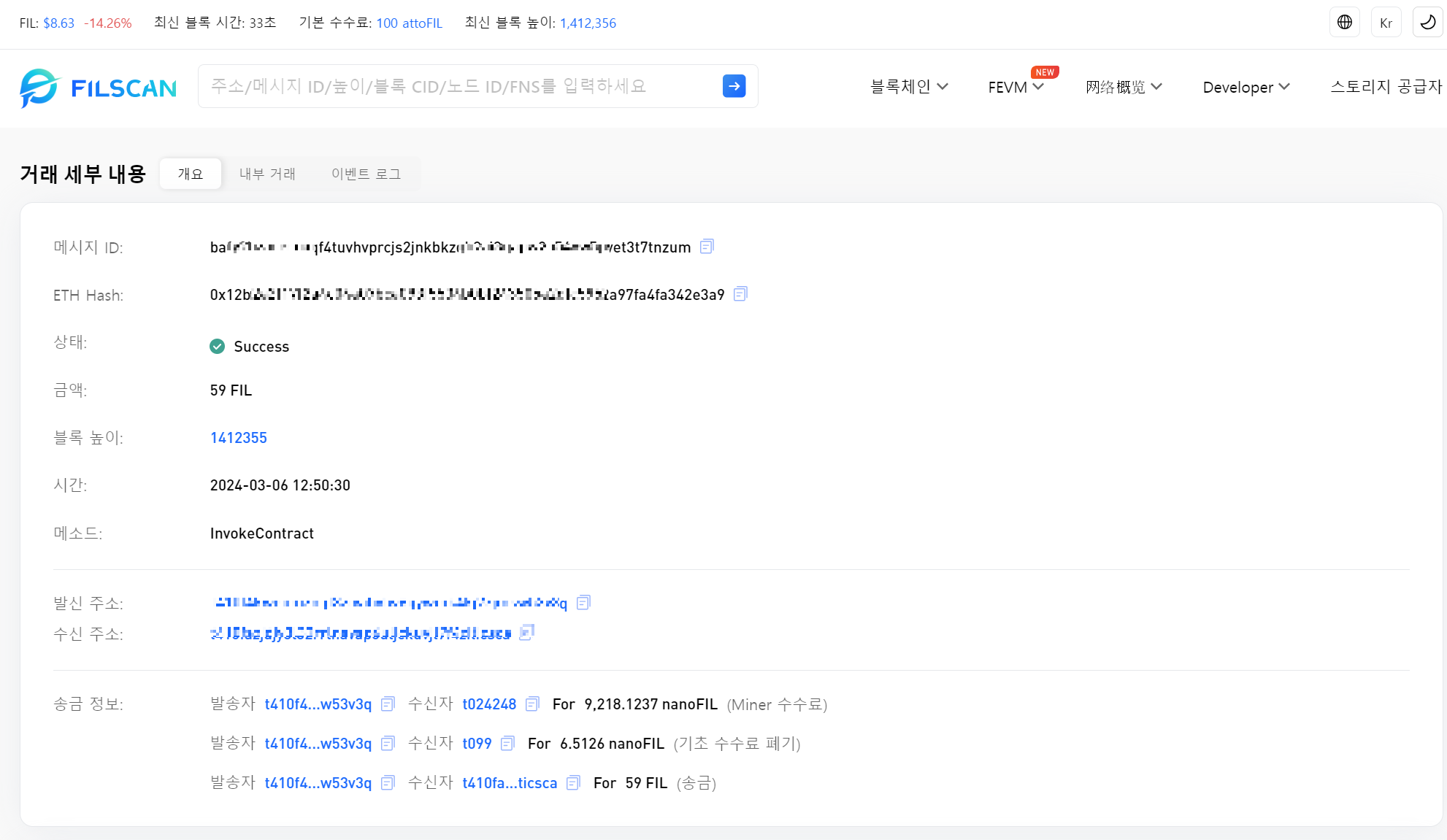The image size is (1447, 840).
Task: Copy address next to t099
Action: [x=507, y=744]
